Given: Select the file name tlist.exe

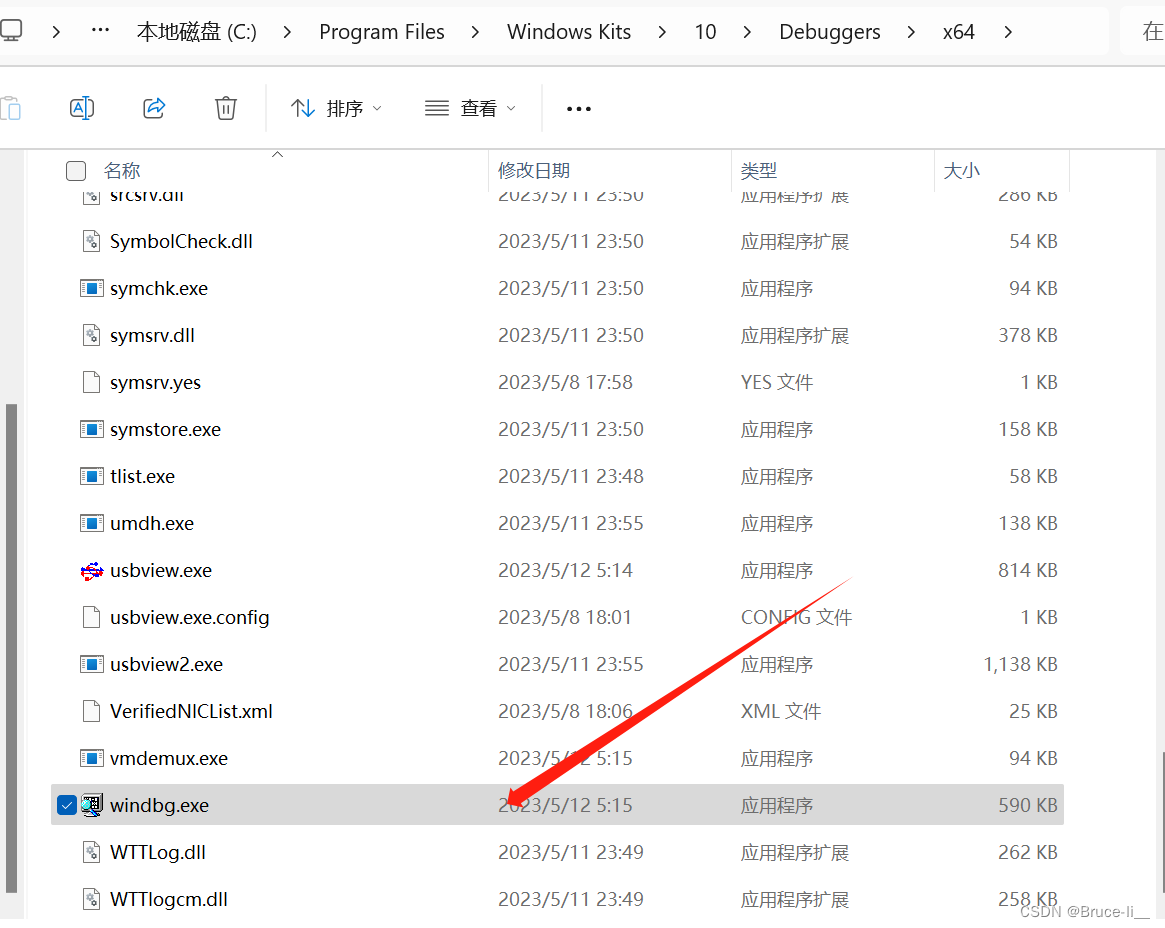Looking at the screenshot, I should pyautogui.click(x=143, y=476).
